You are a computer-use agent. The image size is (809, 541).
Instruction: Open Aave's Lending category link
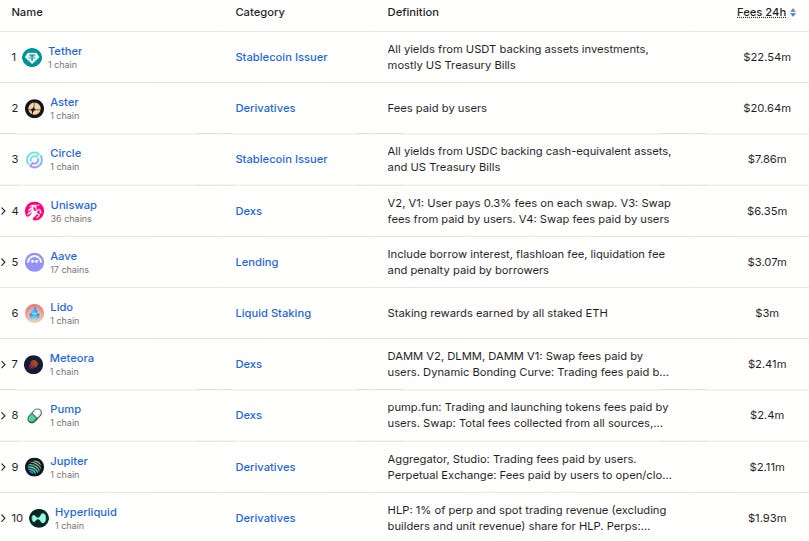pyautogui.click(x=256, y=262)
